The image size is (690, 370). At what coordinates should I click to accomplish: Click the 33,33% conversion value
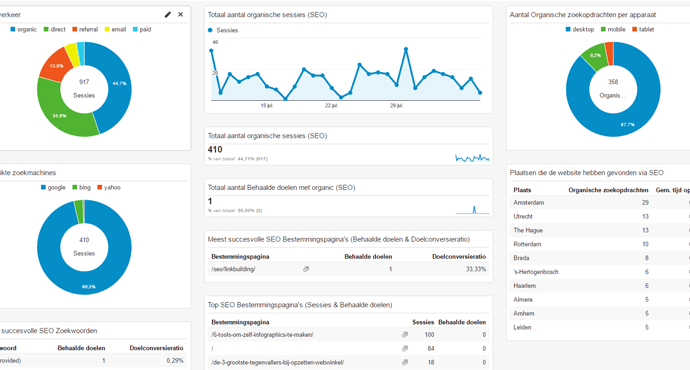(x=476, y=269)
